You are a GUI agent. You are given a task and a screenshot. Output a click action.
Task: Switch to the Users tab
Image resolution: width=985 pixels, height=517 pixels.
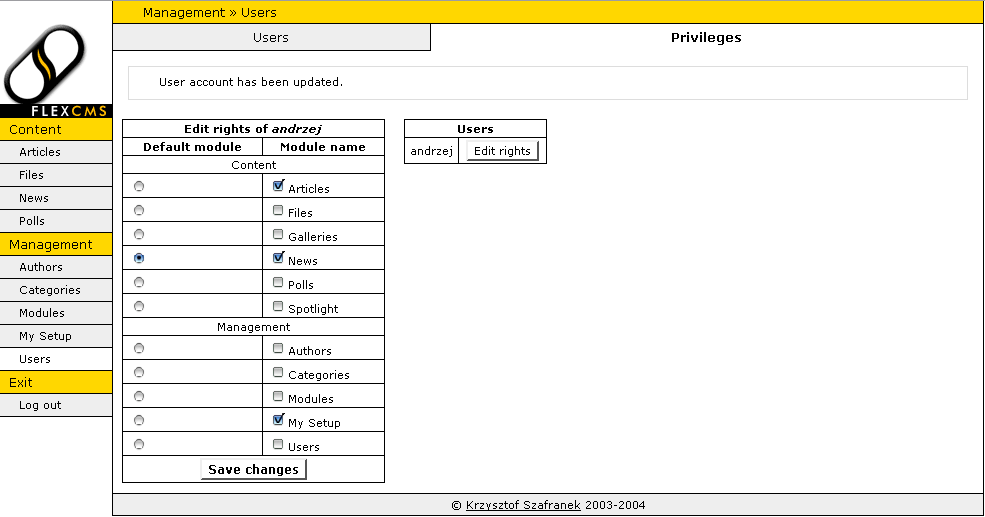(x=271, y=38)
